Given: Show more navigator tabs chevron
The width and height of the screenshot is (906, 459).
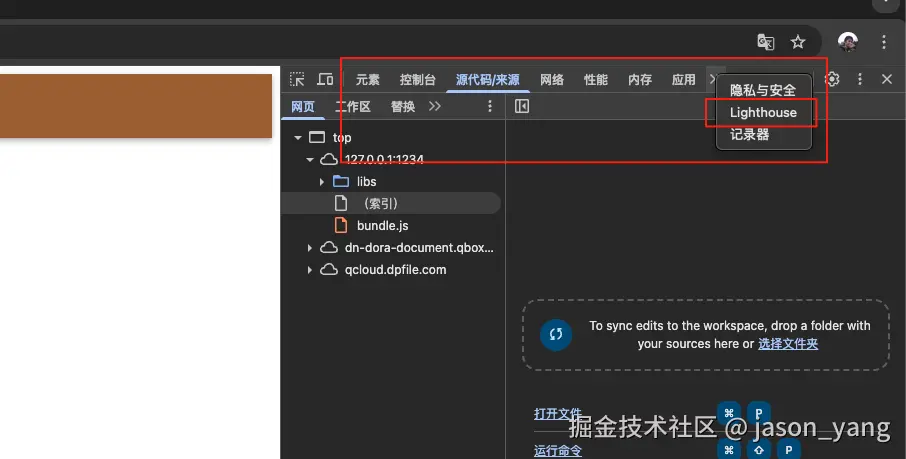Looking at the screenshot, I should click(435, 106).
